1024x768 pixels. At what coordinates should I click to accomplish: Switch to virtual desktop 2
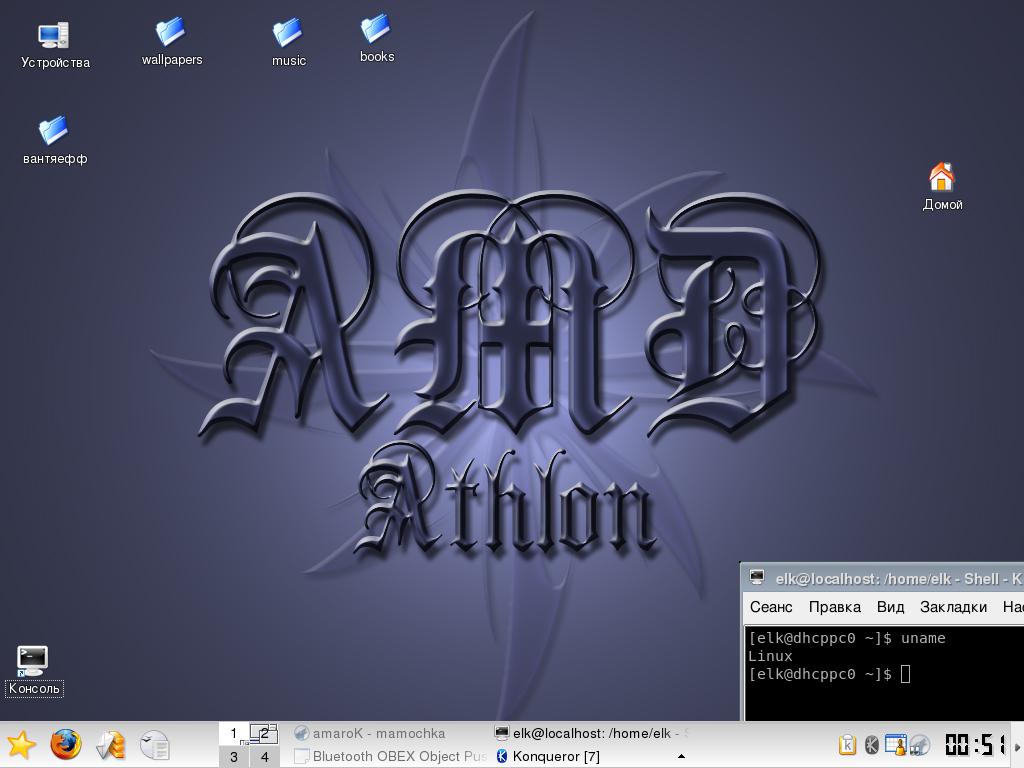click(x=264, y=733)
